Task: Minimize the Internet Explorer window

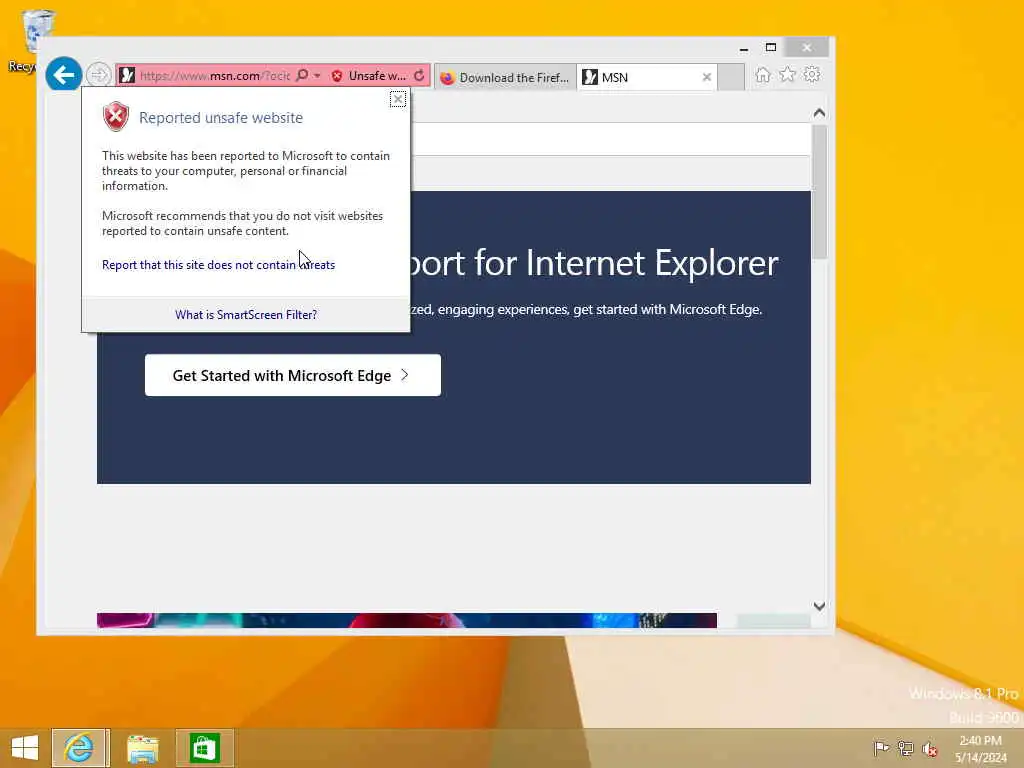Action: click(x=744, y=48)
